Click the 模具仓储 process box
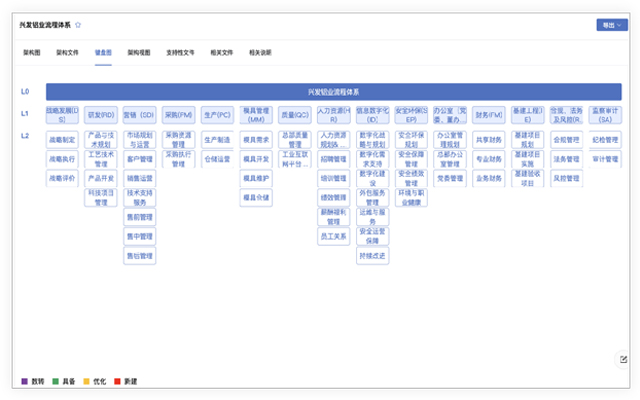The image size is (640, 400). (256, 198)
